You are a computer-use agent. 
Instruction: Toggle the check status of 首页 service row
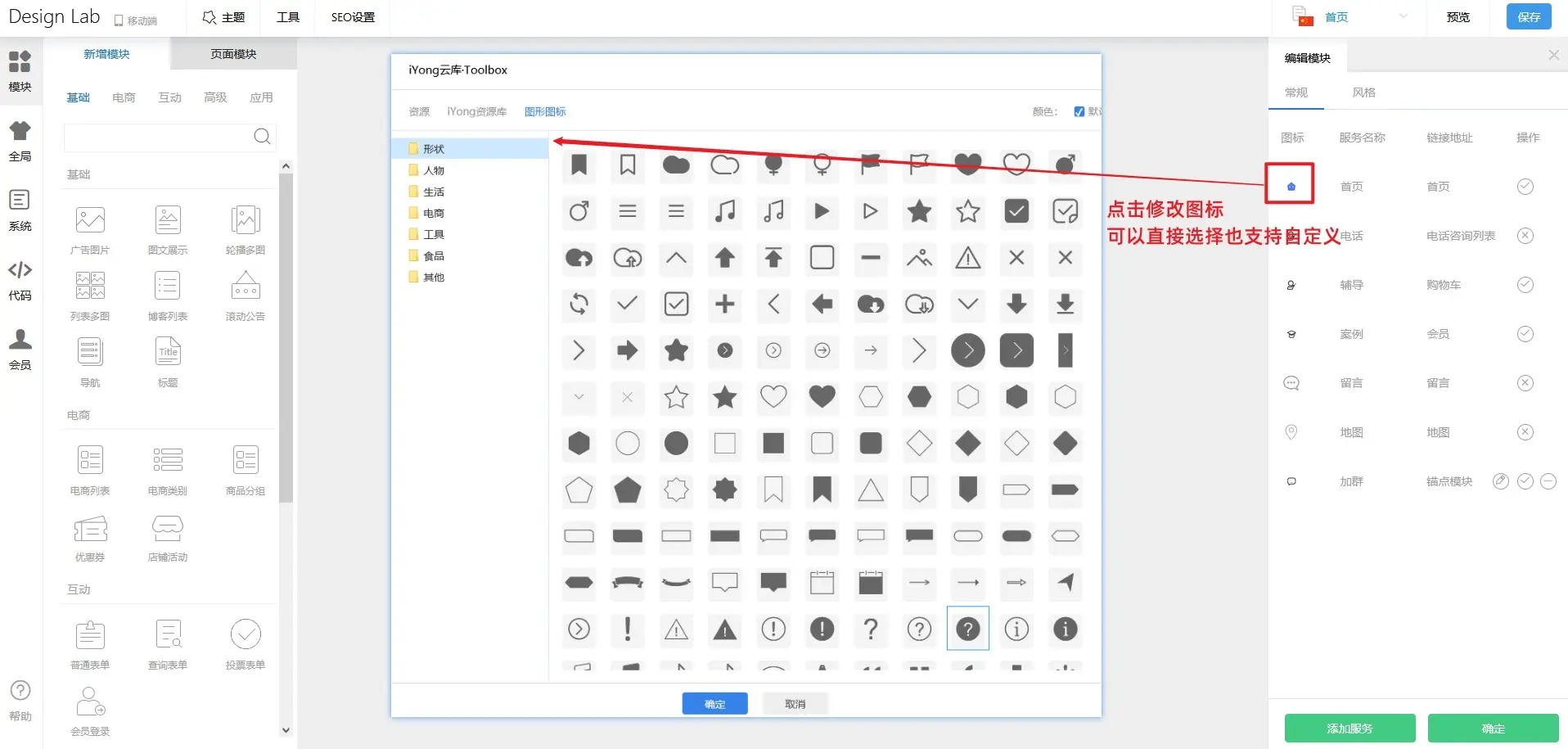[1525, 187]
